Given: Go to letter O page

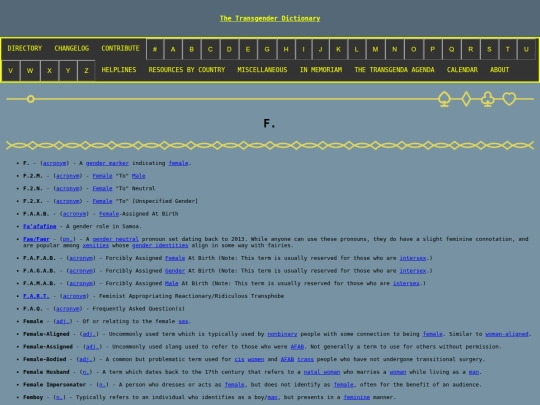Looking at the screenshot, I should point(414,49).
